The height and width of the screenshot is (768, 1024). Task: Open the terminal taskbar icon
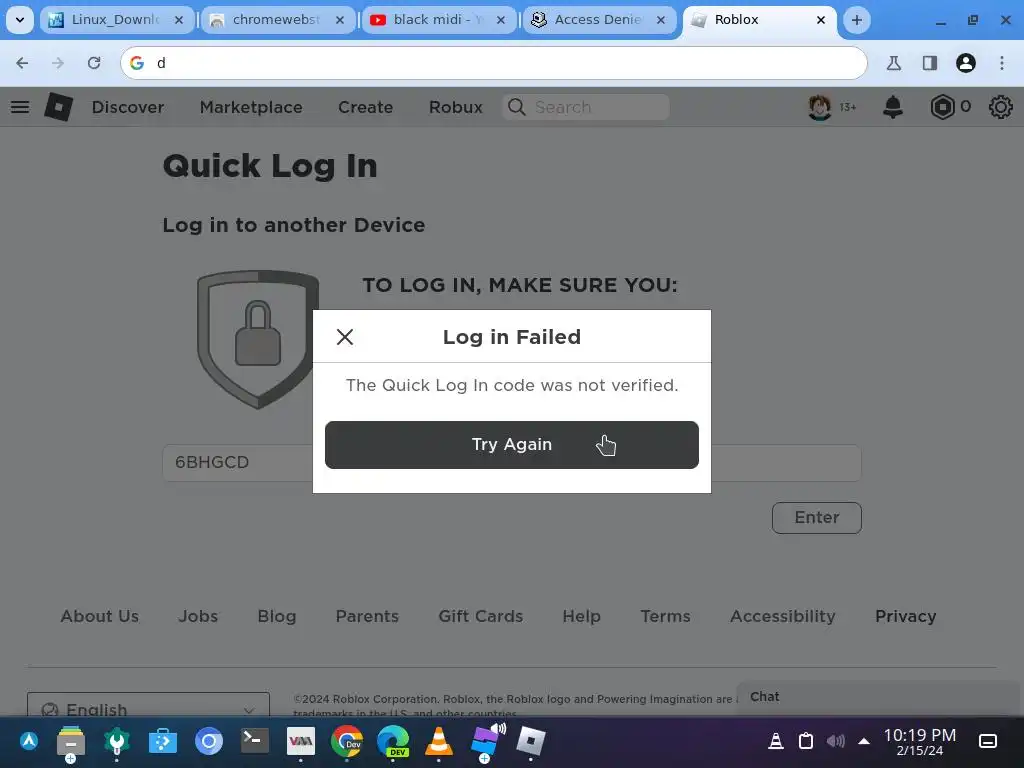coord(255,741)
